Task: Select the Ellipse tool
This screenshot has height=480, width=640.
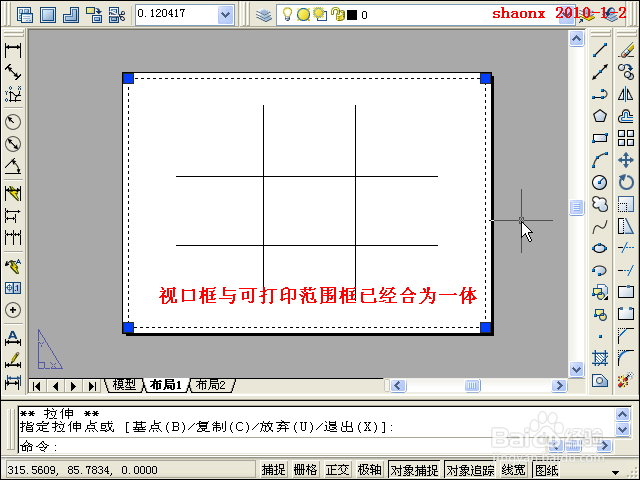Action: click(x=600, y=248)
